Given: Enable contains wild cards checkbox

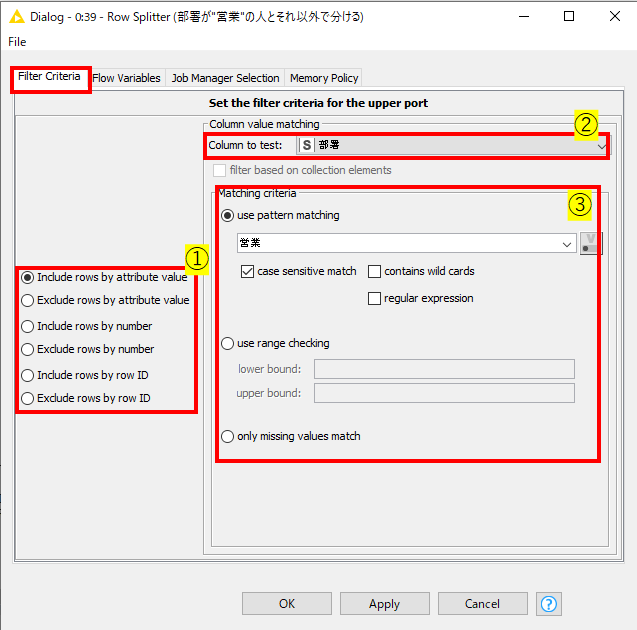Looking at the screenshot, I should 374,271.
